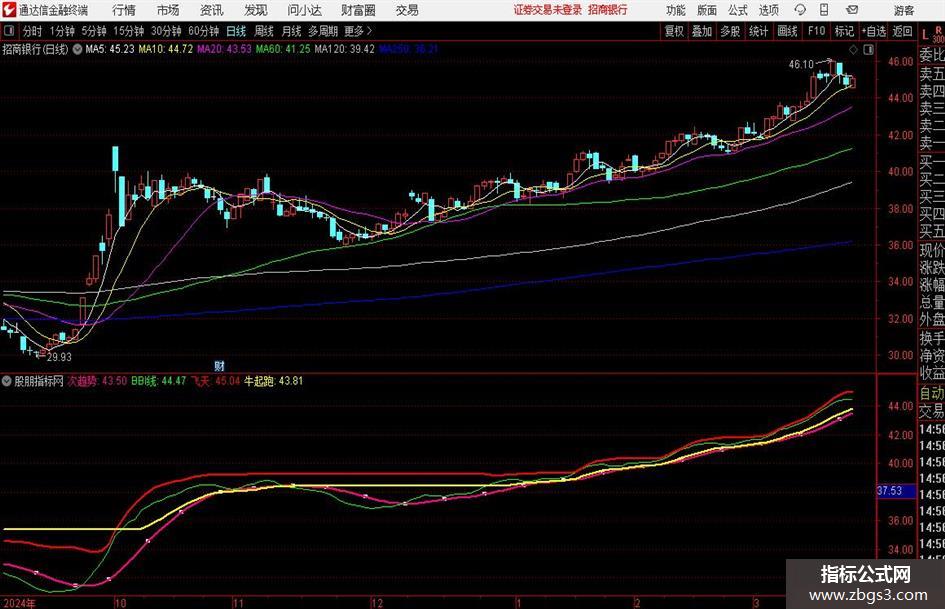945x609 pixels.
Task: Toggle the left panel icon beside 分时
Action: [x=9, y=31]
